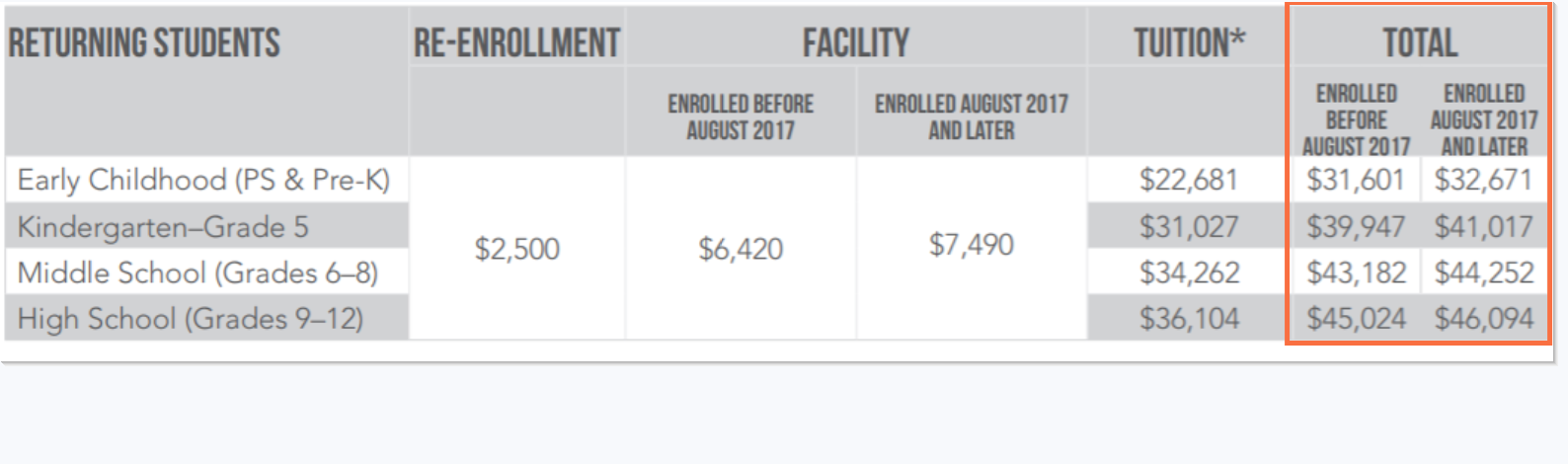Click the Returning Students column header
The height and width of the screenshot is (464, 1568).
144,43
